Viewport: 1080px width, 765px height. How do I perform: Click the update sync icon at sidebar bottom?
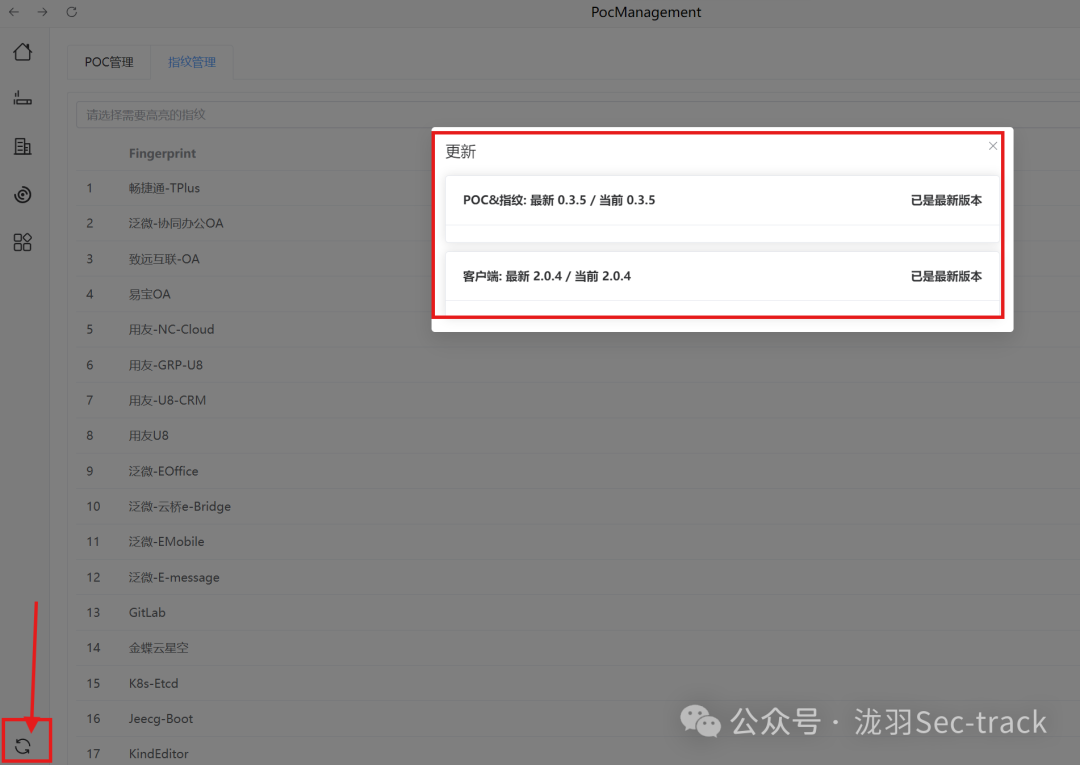(23, 746)
